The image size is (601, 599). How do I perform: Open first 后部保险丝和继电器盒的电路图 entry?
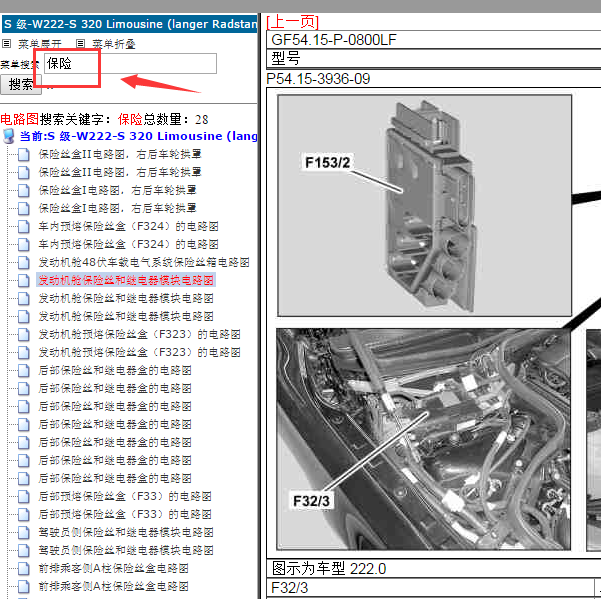point(115,370)
